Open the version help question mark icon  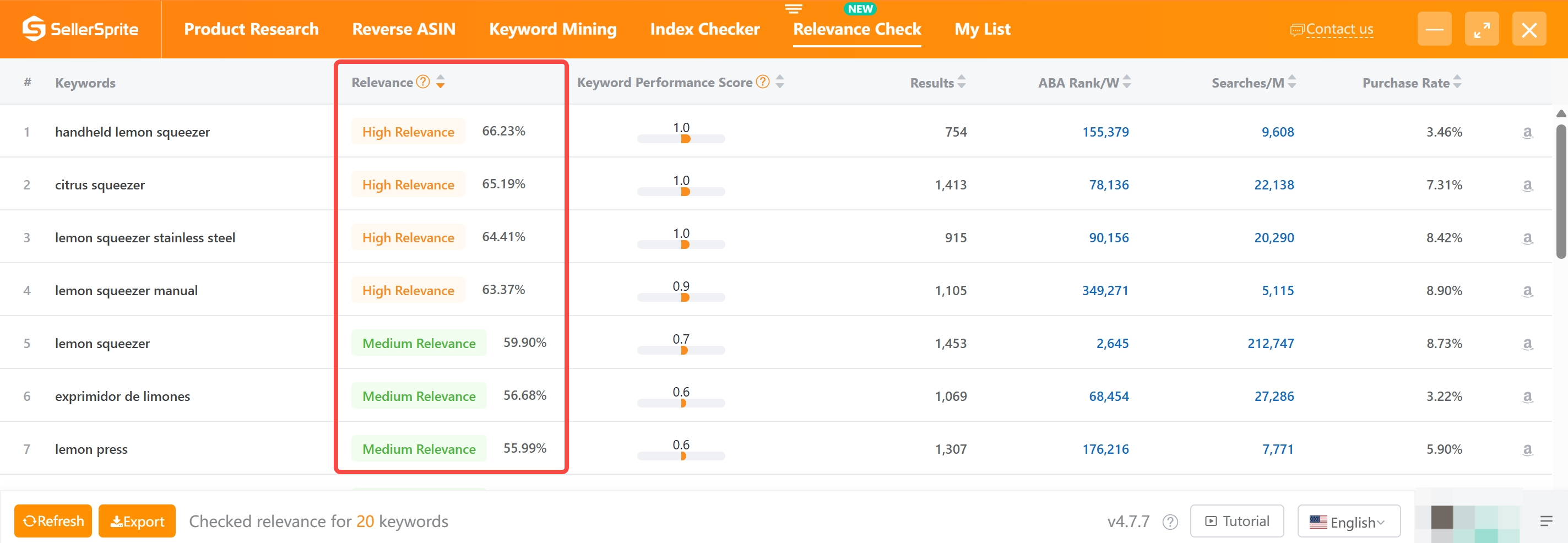pos(1170,522)
